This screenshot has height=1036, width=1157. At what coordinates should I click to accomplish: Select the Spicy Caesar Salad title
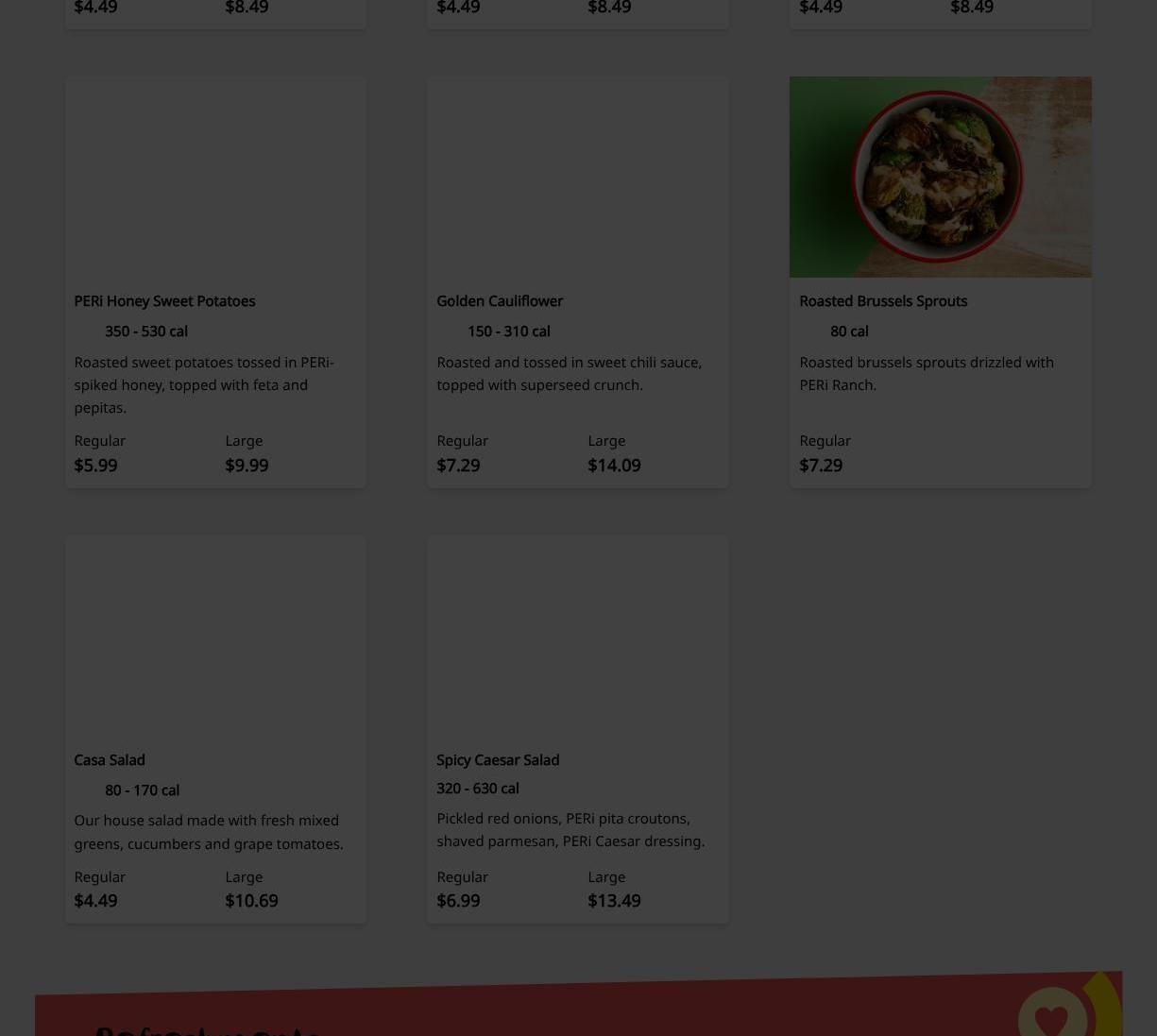click(498, 759)
